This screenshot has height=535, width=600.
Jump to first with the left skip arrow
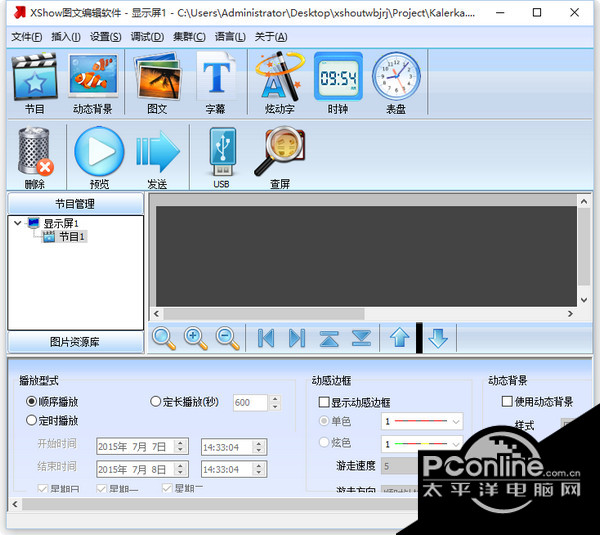[266, 338]
